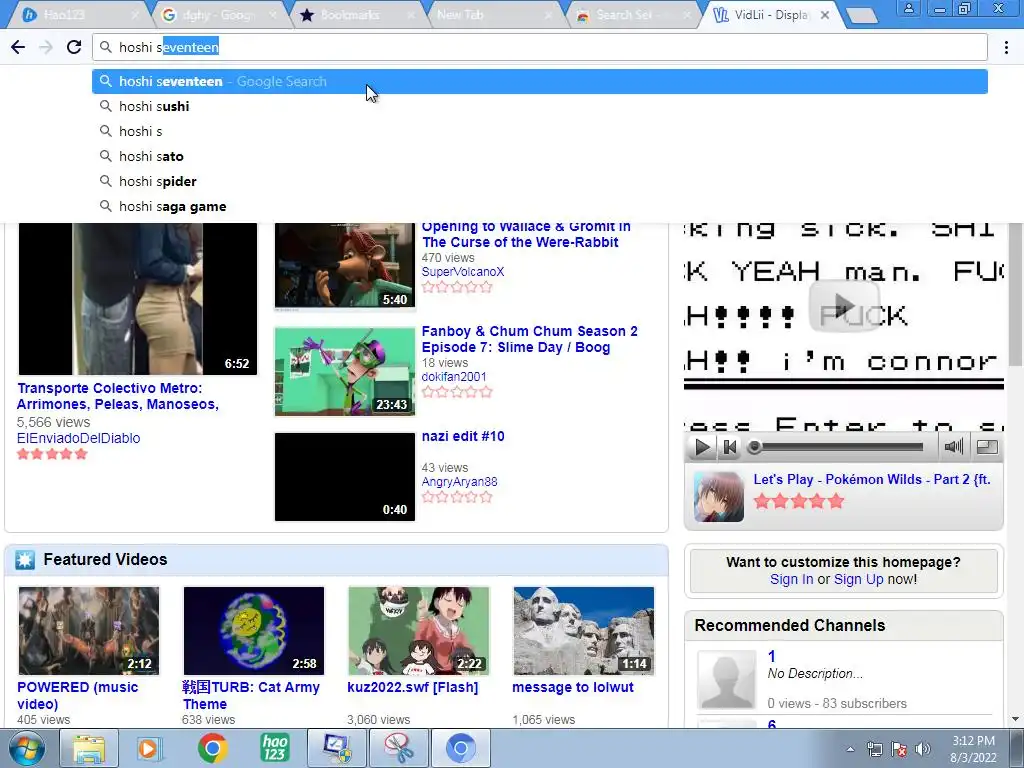This screenshot has width=1024, height=768.
Task: Choose the 'hoshi s' suggestion
Action: [539, 131]
